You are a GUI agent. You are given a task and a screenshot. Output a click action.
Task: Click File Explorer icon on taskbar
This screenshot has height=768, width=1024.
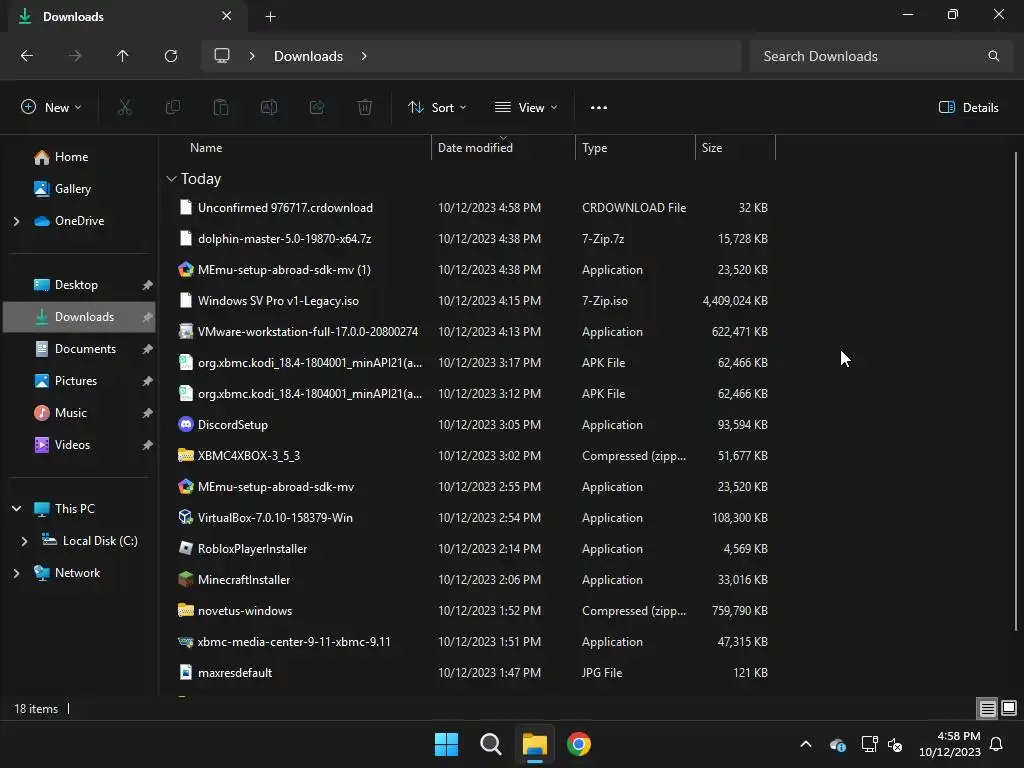click(534, 744)
